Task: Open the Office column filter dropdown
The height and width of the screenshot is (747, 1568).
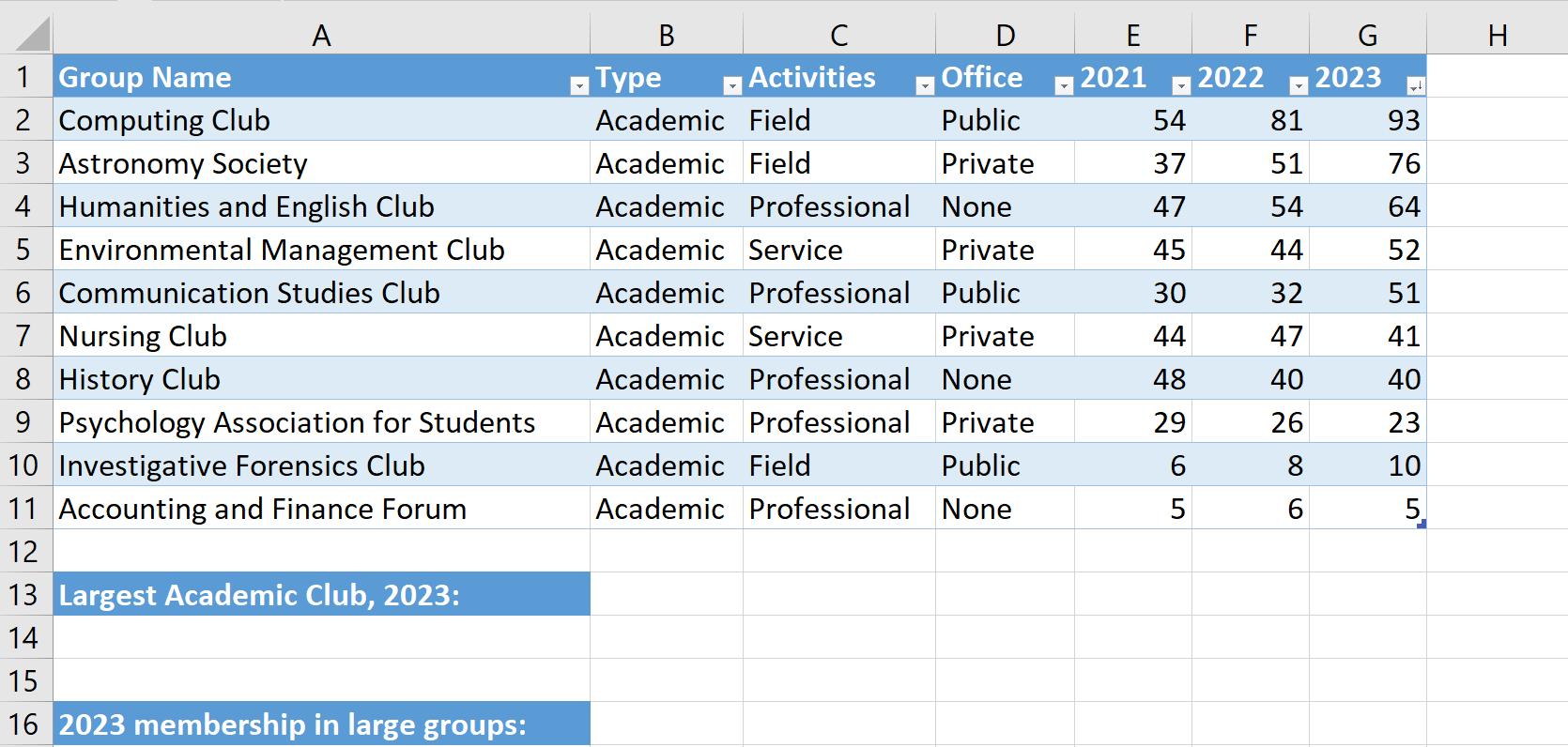Action: (1064, 85)
